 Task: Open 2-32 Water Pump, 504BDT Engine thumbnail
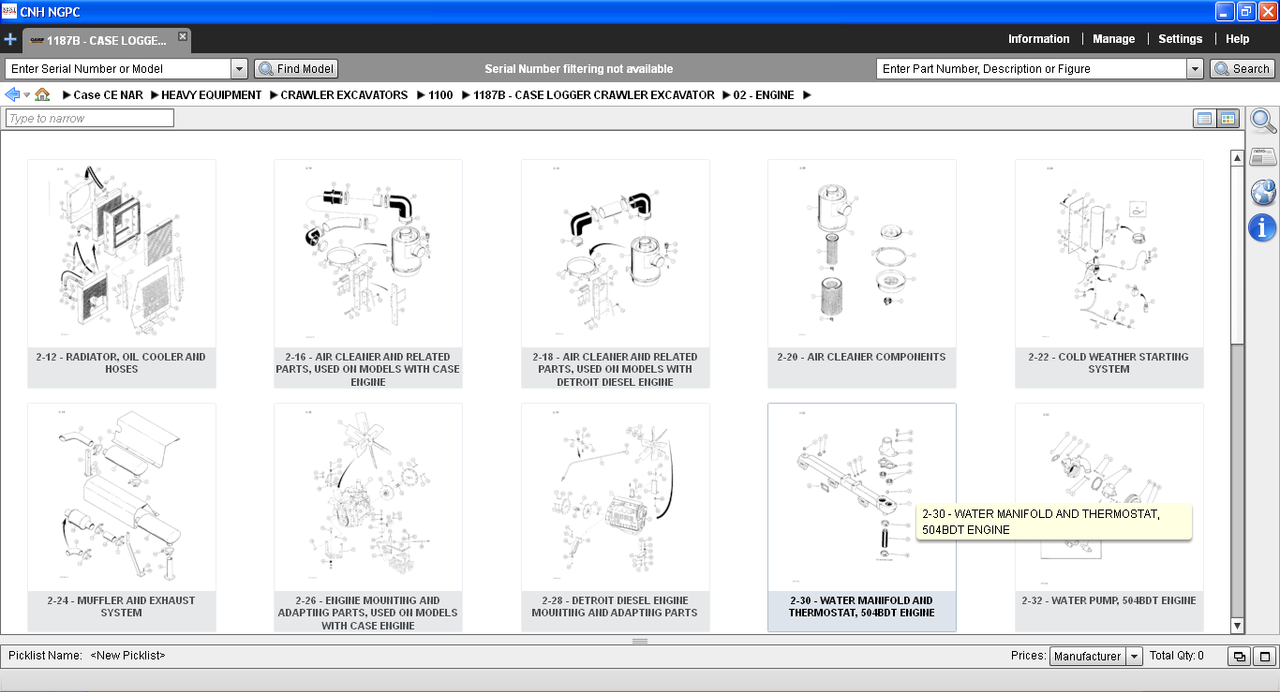click(1109, 517)
